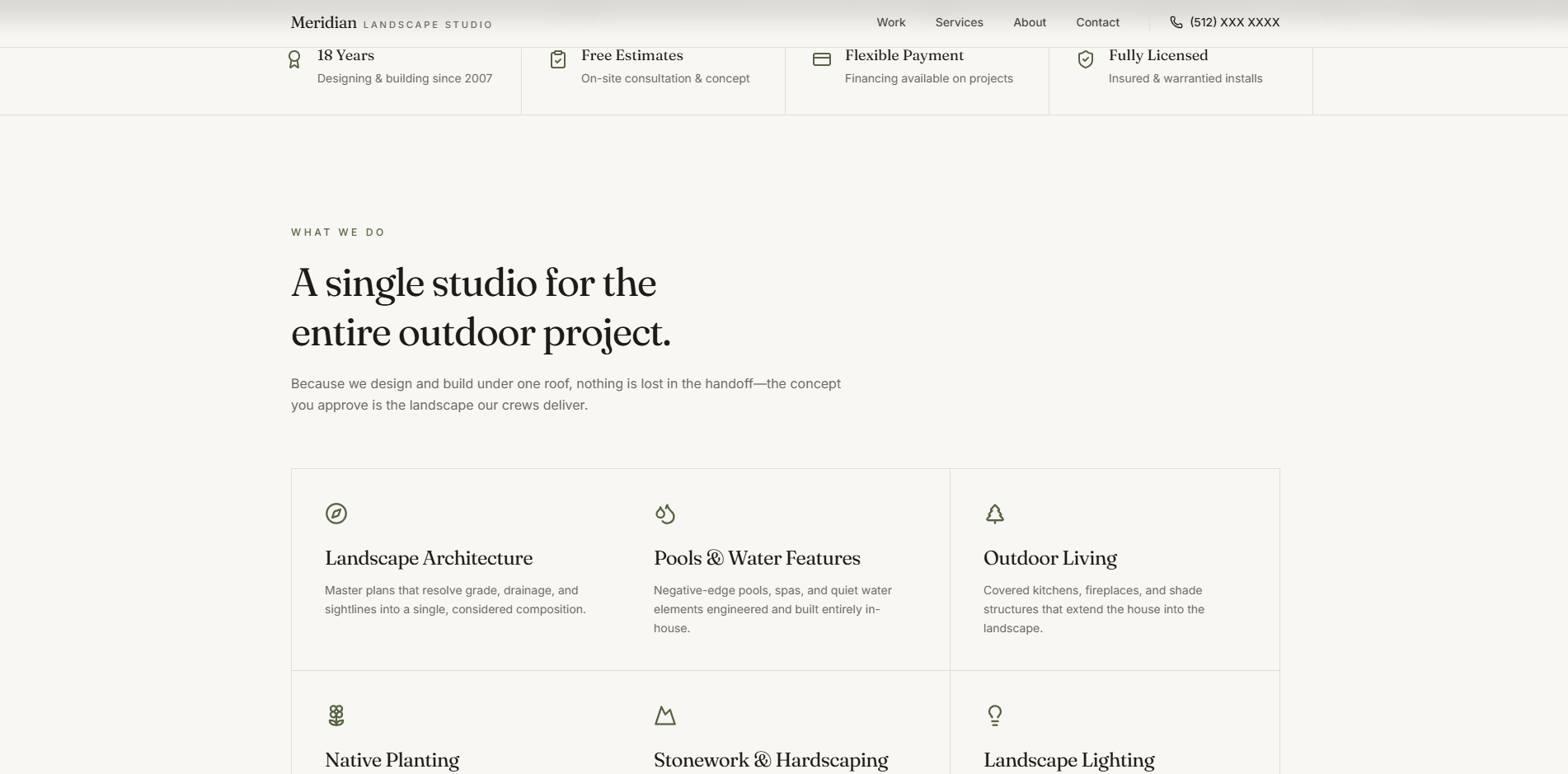This screenshot has height=774, width=1568.
Task: Click the 'Because we design and build' paragraph
Action: 566,394
